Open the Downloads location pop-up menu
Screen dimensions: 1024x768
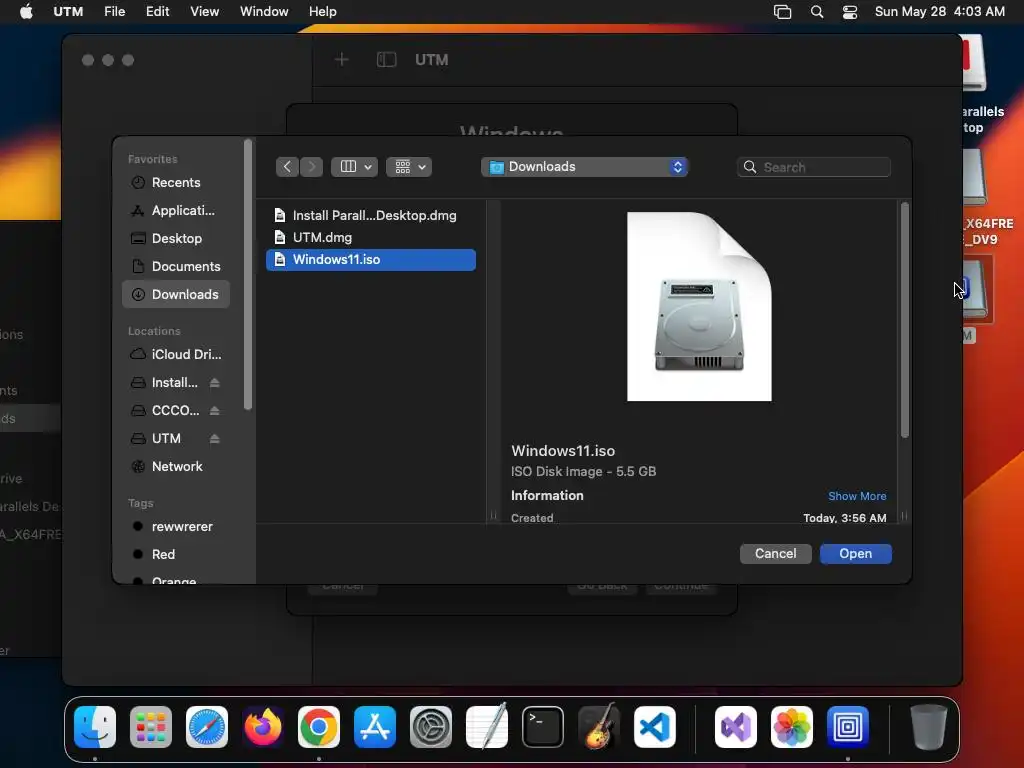point(584,167)
